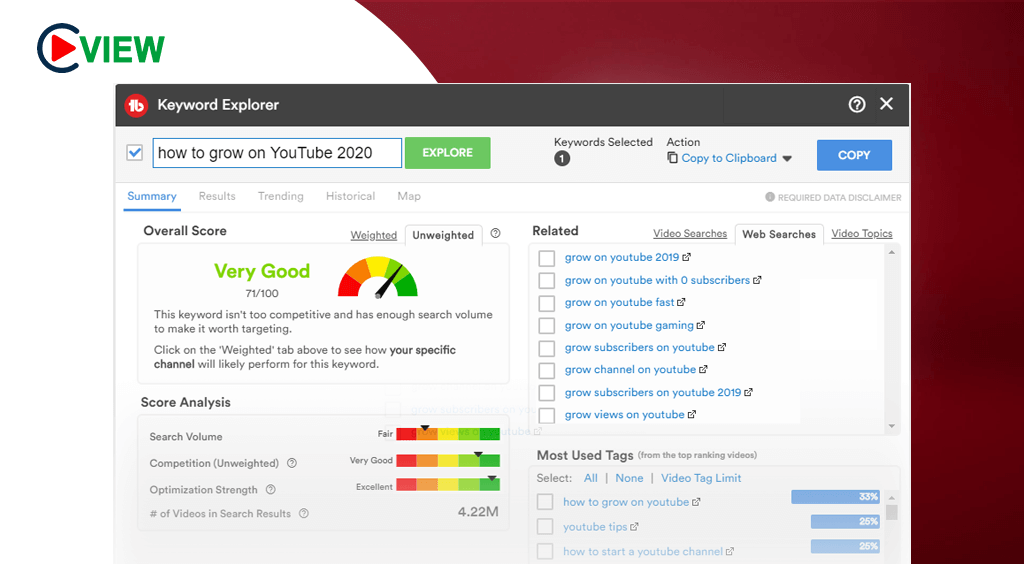The width and height of the screenshot is (1024, 564).
Task: Open Competition (Unweighted) help icon
Action: coord(292,463)
